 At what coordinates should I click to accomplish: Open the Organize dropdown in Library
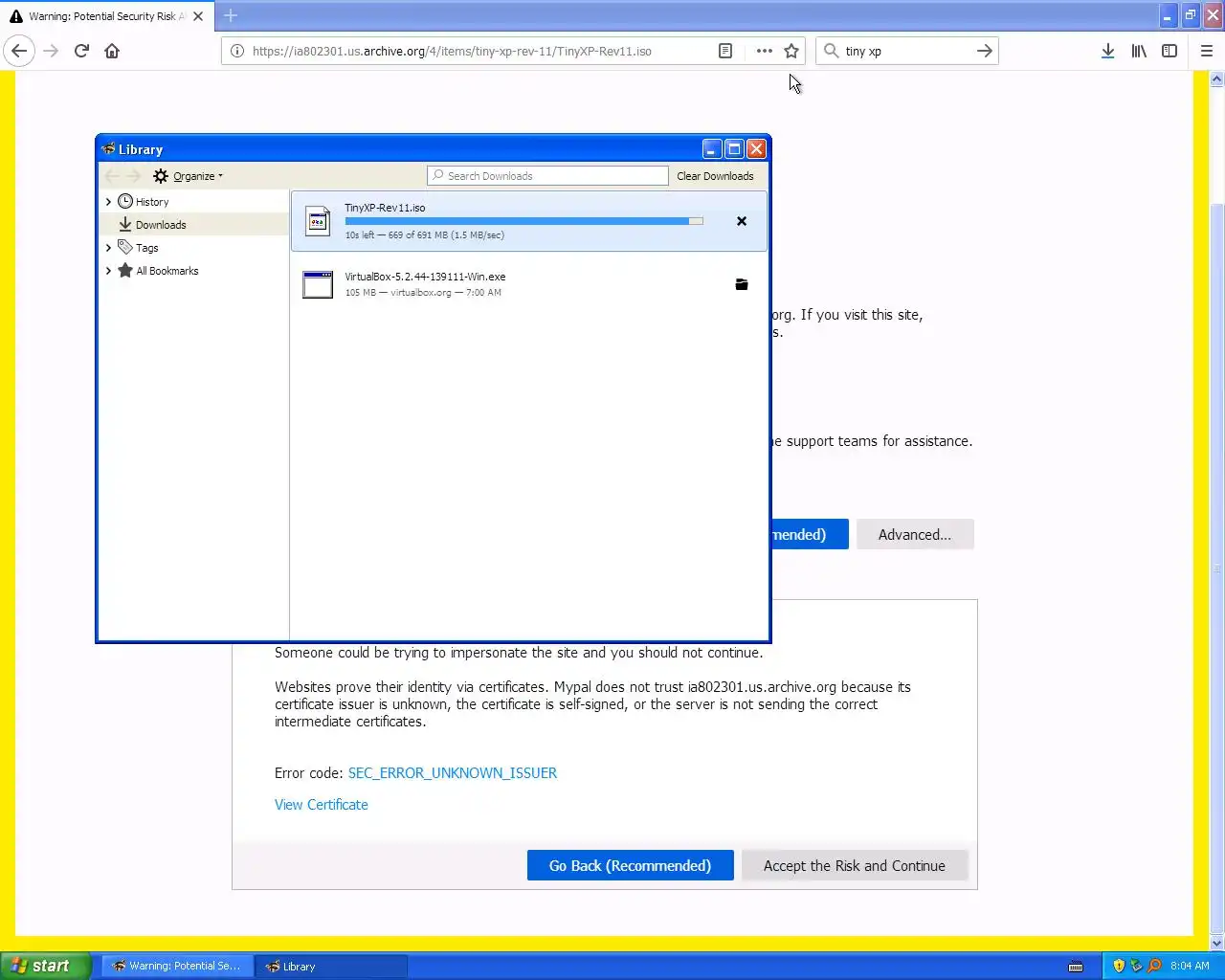coord(189,176)
